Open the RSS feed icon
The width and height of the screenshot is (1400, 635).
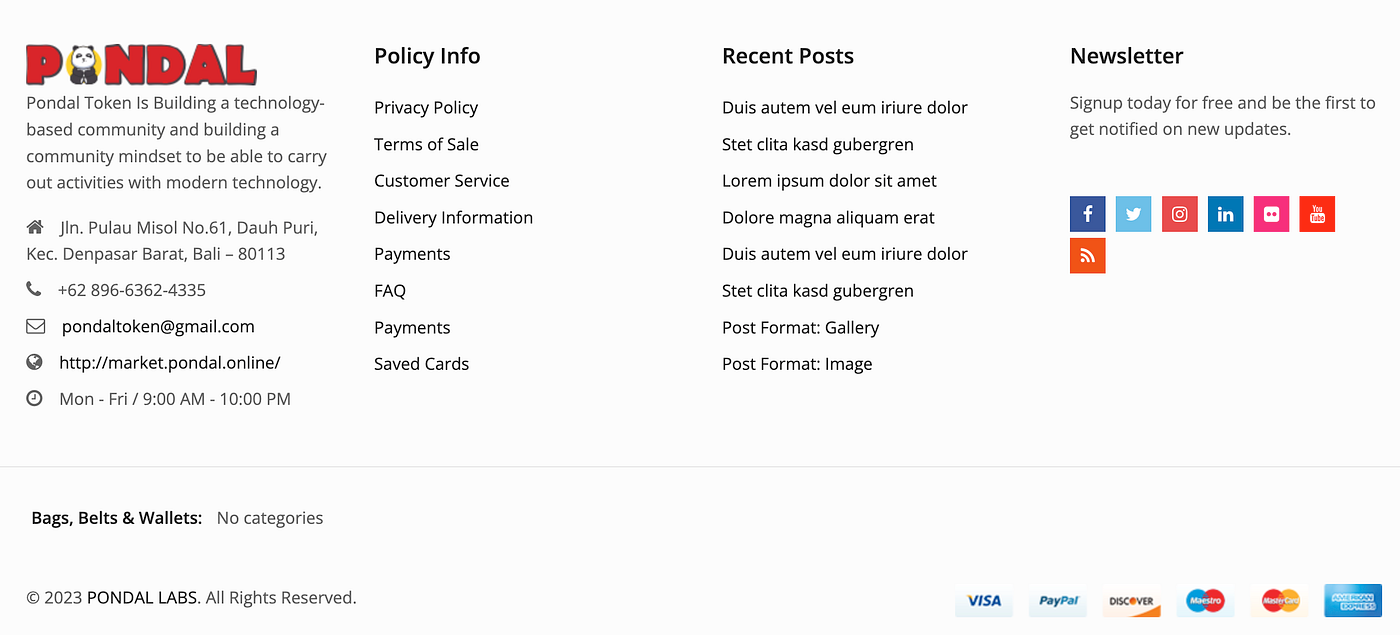pyautogui.click(x=1087, y=256)
